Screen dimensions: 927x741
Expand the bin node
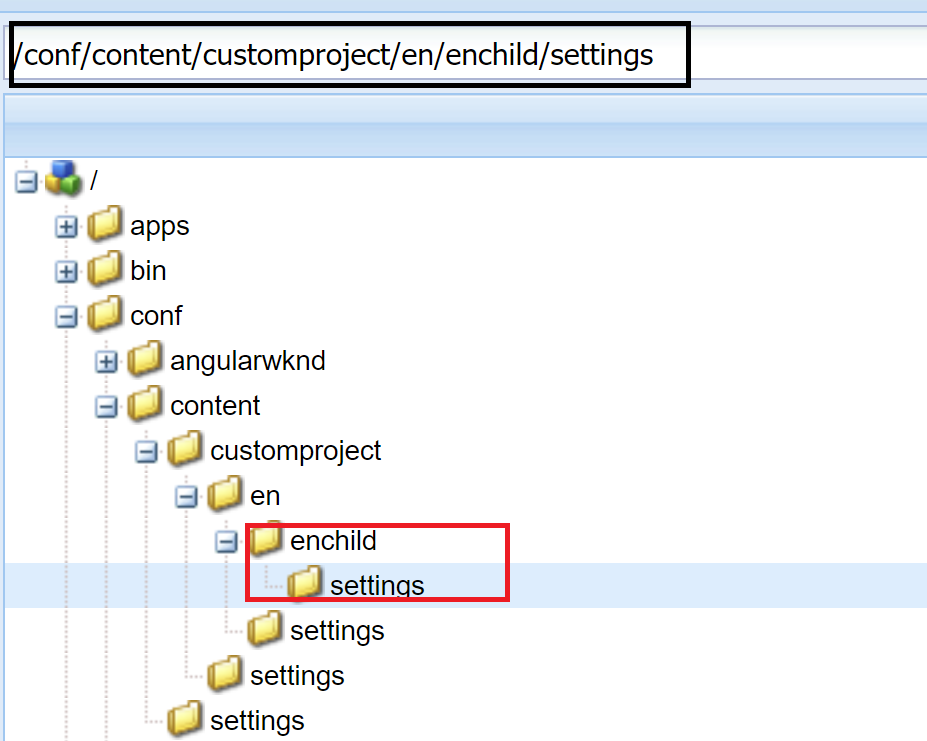click(x=66, y=272)
